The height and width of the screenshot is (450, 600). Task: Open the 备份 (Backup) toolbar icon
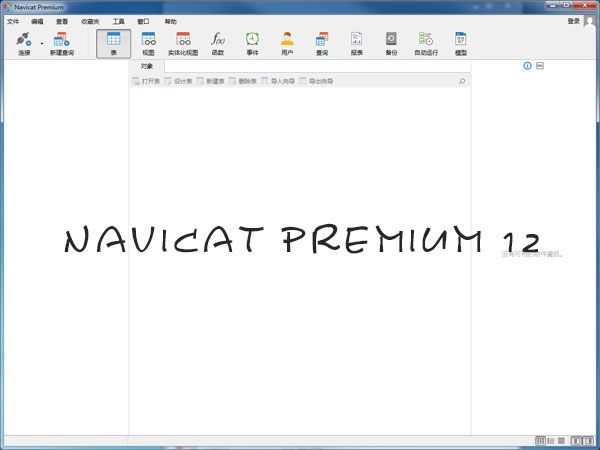pyautogui.click(x=391, y=39)
